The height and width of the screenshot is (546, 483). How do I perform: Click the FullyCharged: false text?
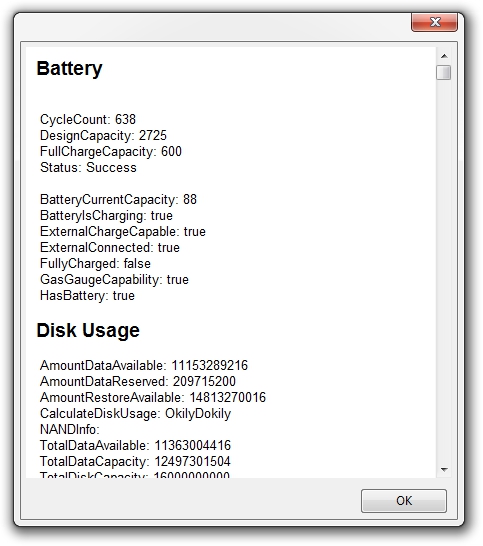95,264
